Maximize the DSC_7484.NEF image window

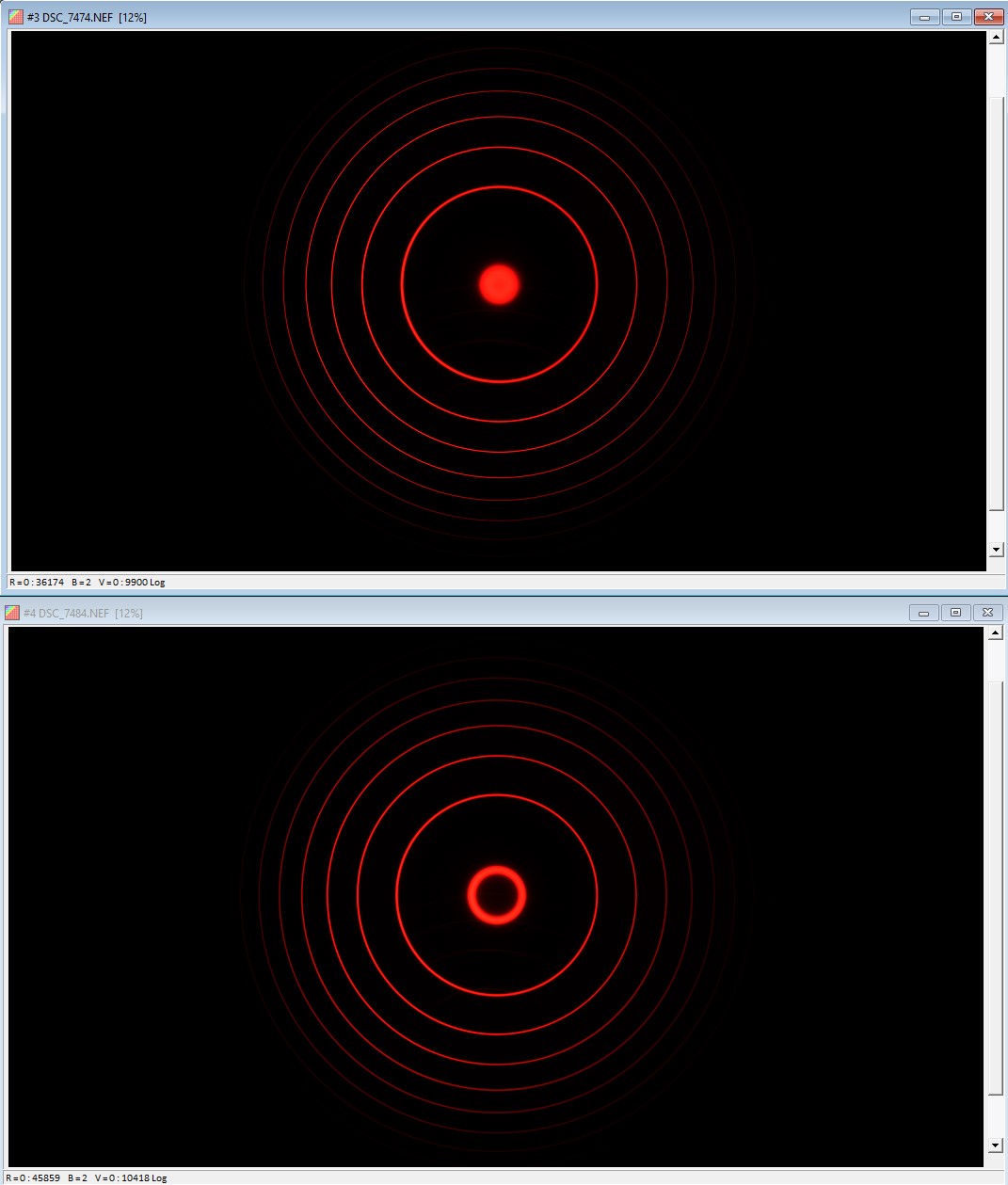[x=955, y=613]
